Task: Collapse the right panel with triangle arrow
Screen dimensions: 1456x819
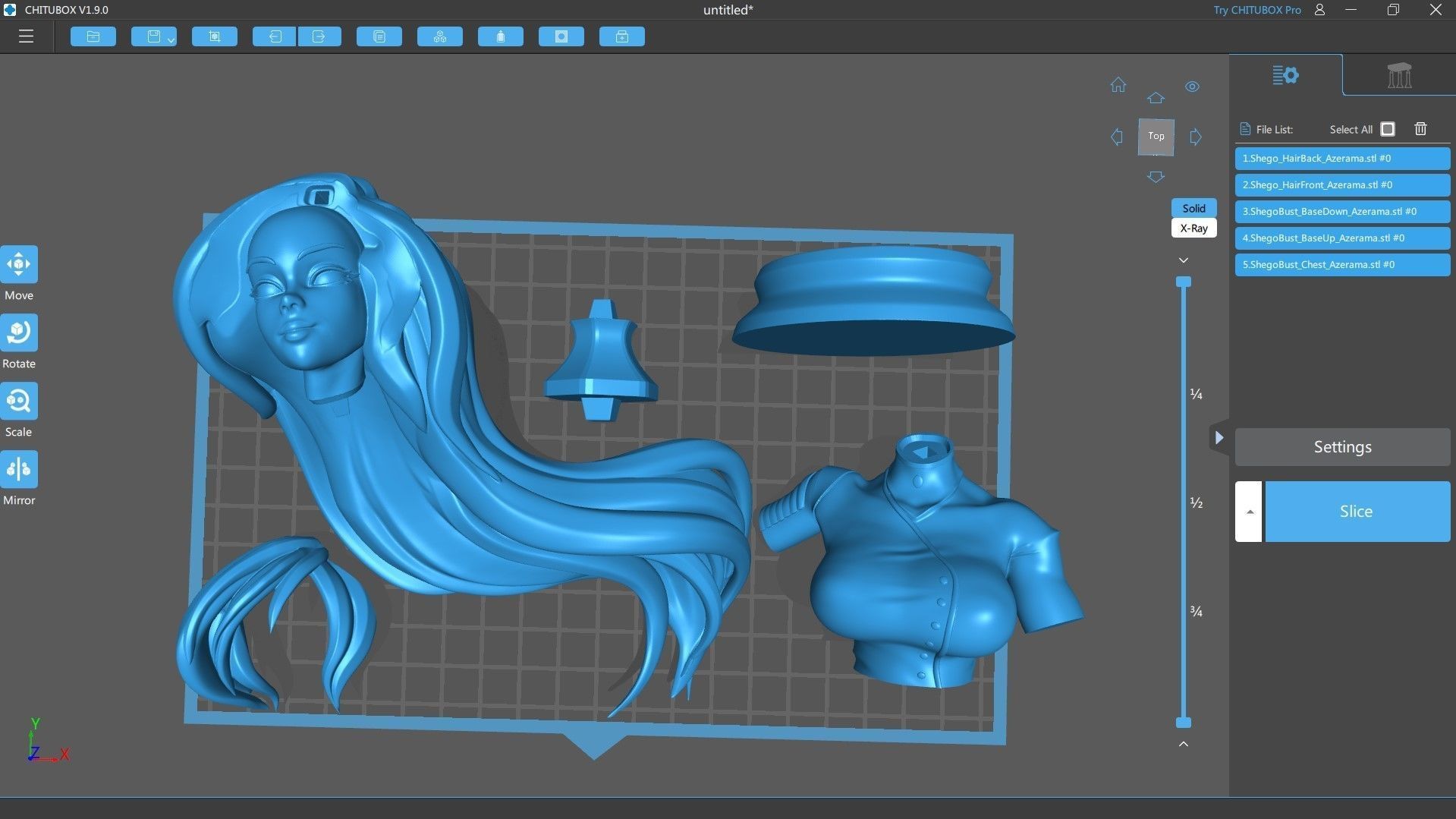Action: (1219, 438)
